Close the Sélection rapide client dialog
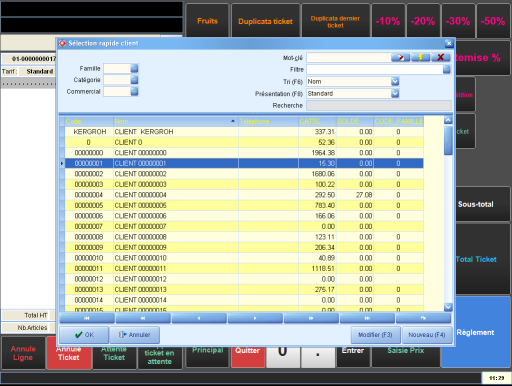 (449, 43)
